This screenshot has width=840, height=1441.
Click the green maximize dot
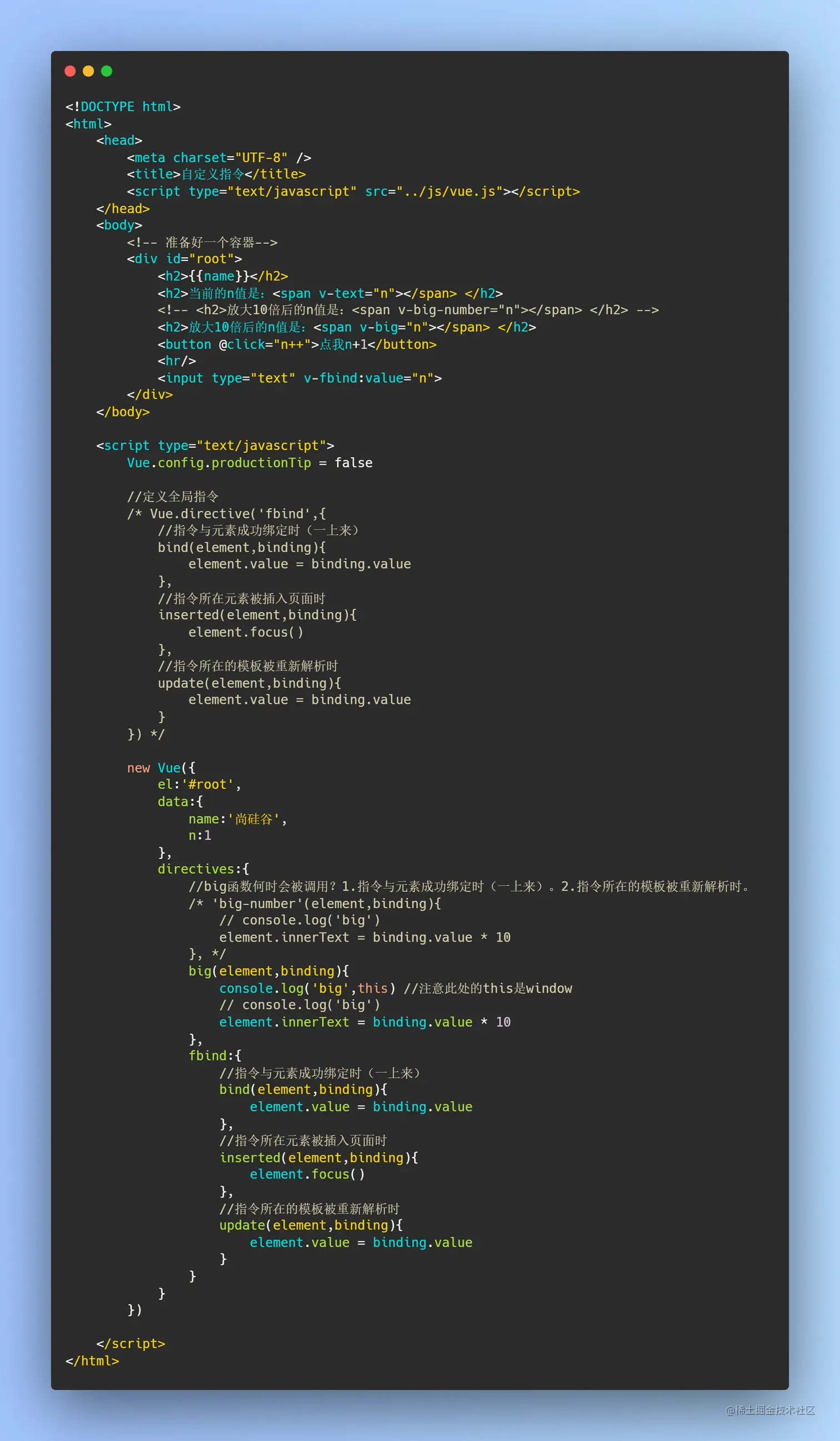pos(107,71)
